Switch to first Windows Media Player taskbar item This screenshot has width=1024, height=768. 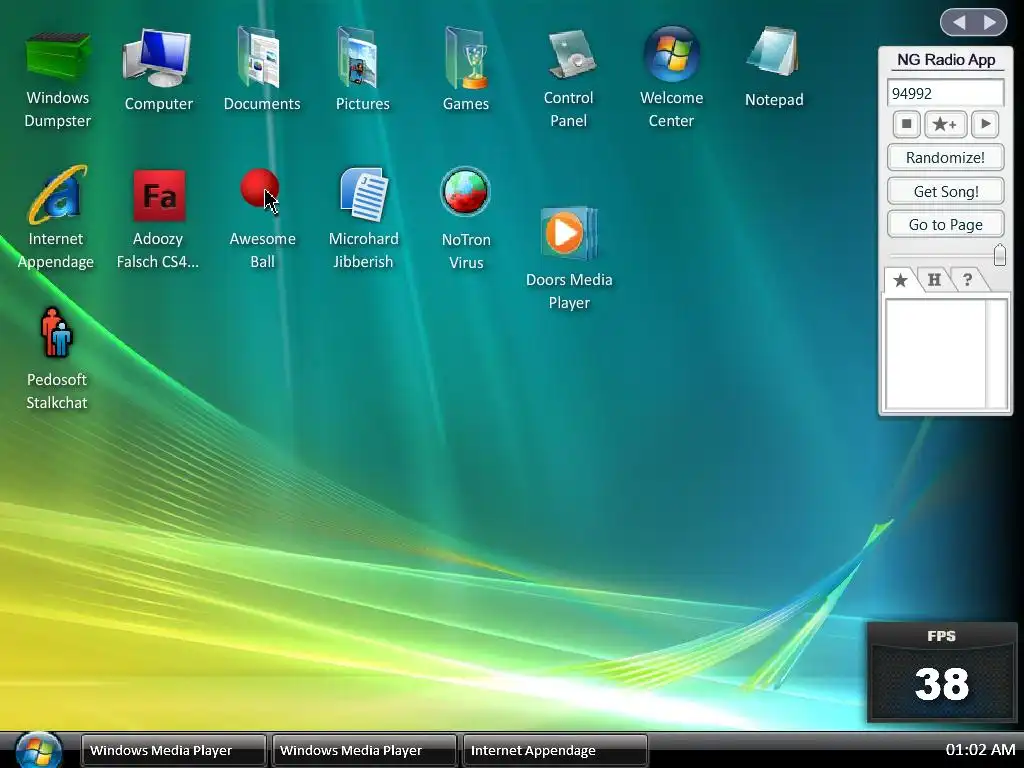click(x=174, y=750)
